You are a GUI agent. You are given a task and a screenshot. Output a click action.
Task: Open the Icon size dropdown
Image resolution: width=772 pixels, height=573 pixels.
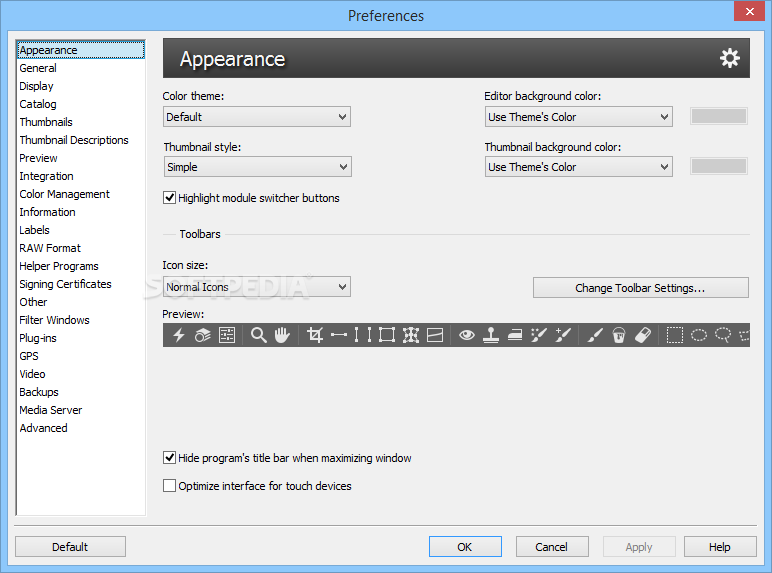257,287
